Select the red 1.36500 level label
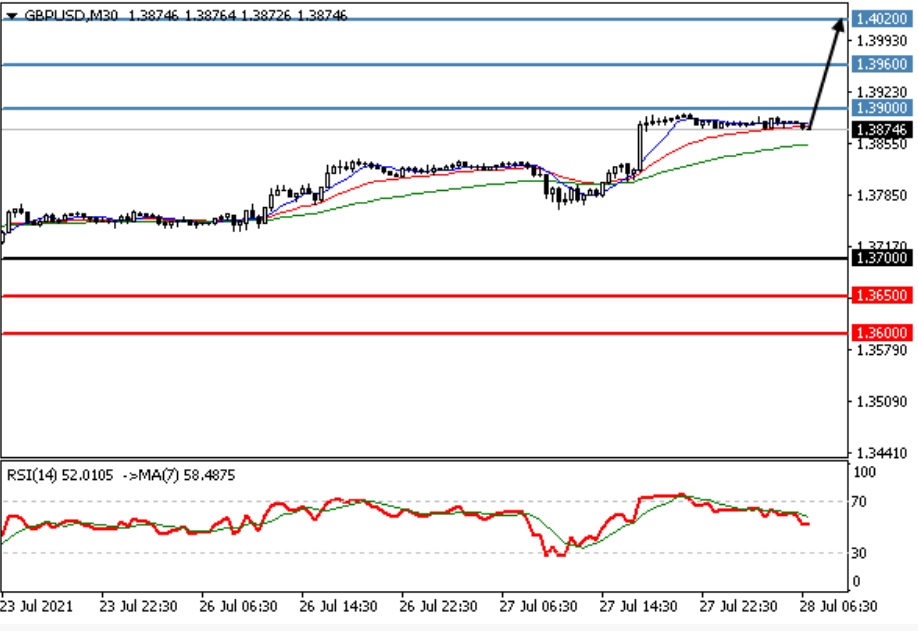918x631 pixels. pyautogui.click(x=882, y=296)
